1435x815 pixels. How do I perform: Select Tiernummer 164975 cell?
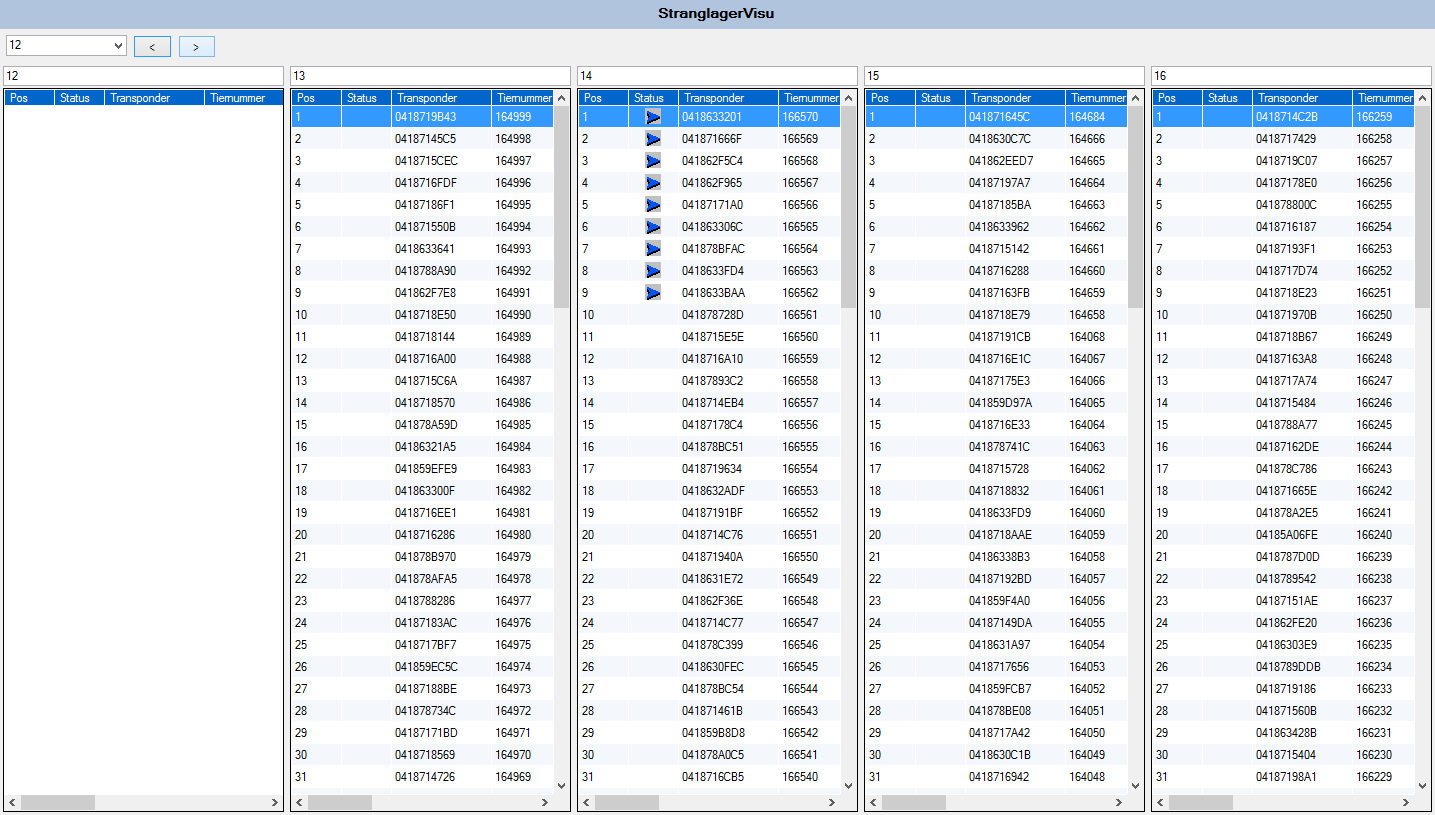tap(522, 645)
